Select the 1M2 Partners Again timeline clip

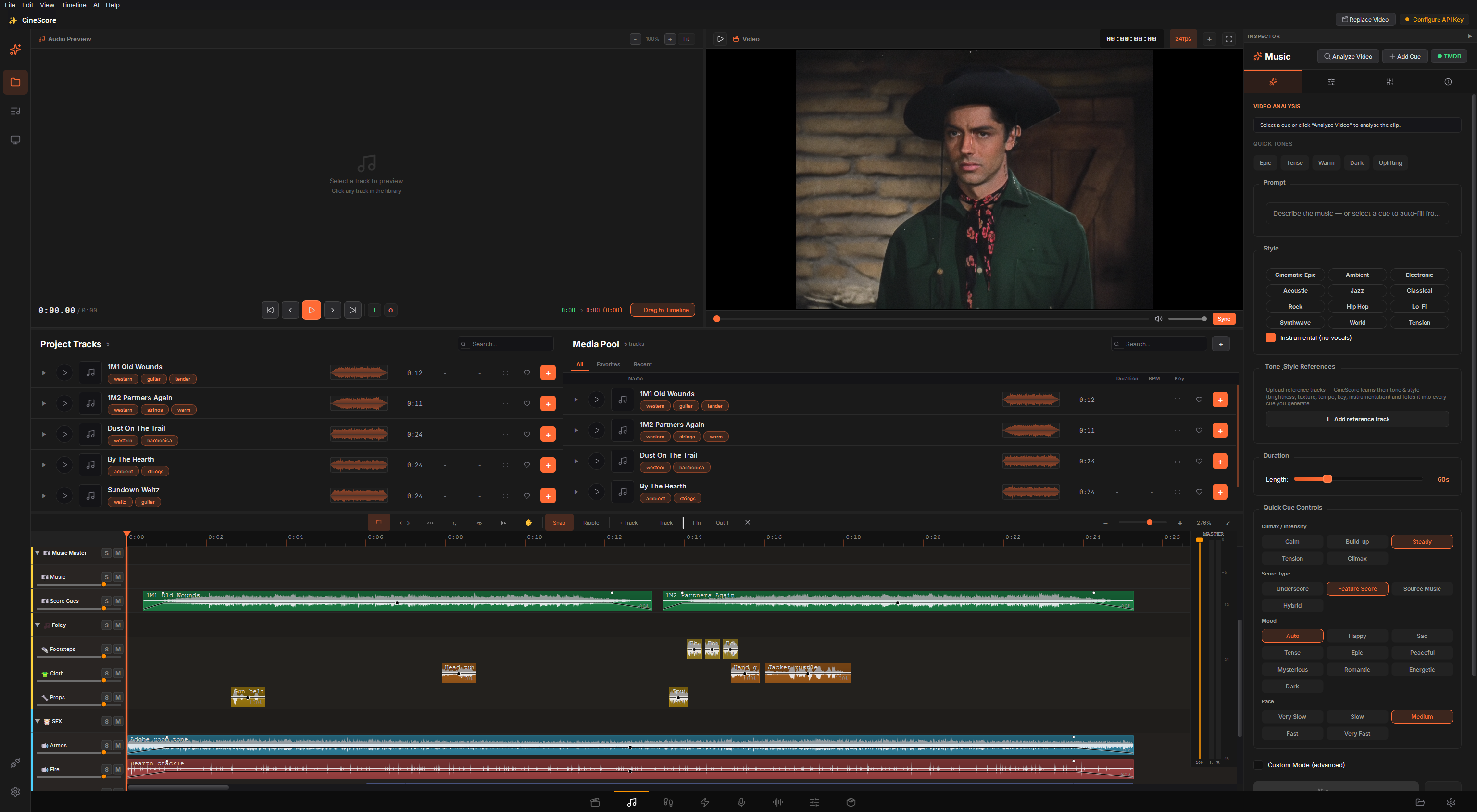(x=897, y=601)
